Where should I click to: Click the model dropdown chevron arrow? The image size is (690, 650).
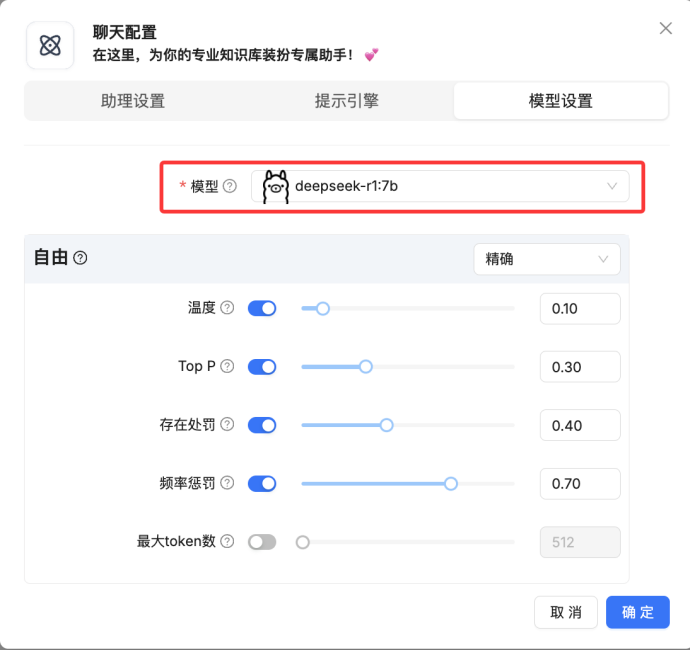coord(612,186)
